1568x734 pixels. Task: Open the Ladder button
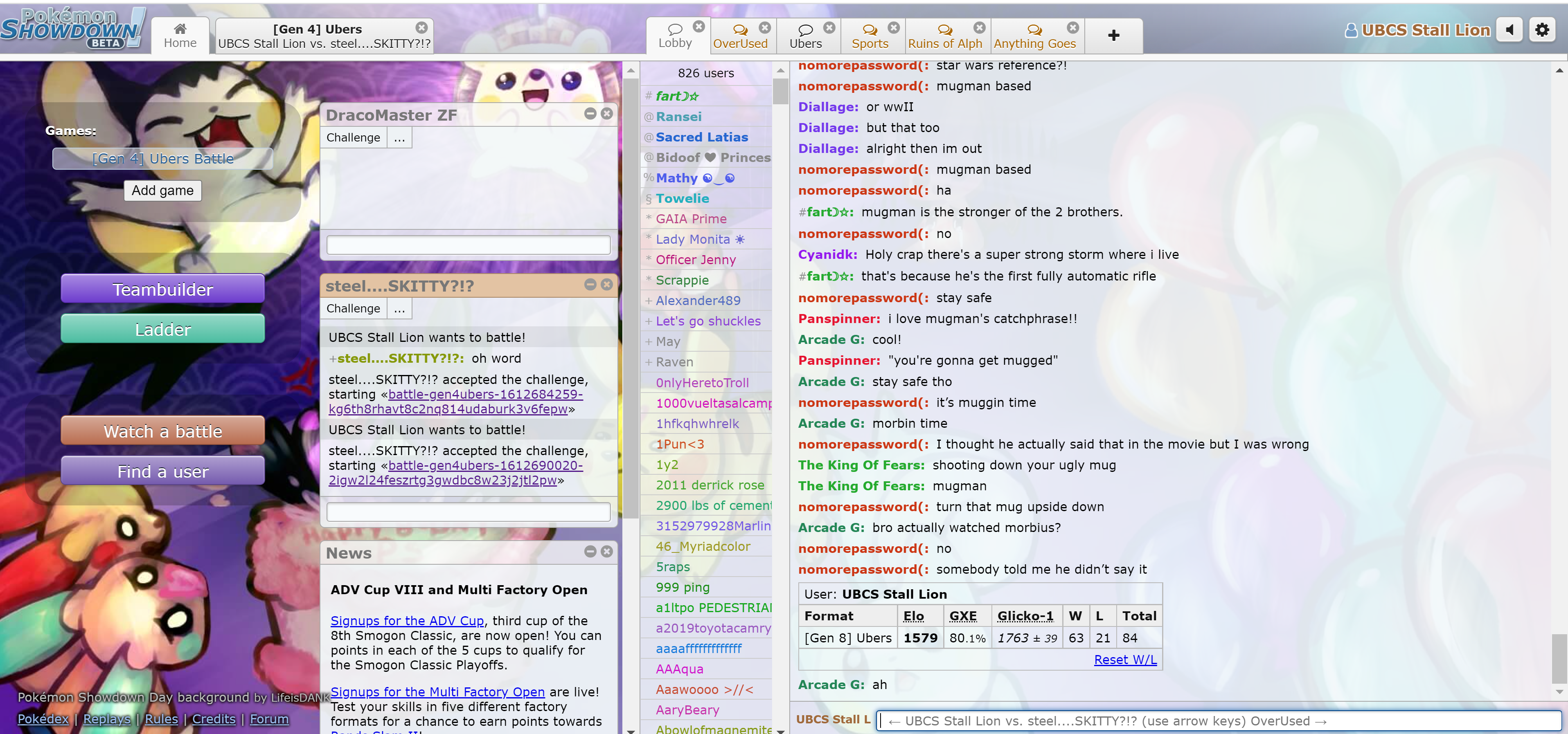coord(162,329)
